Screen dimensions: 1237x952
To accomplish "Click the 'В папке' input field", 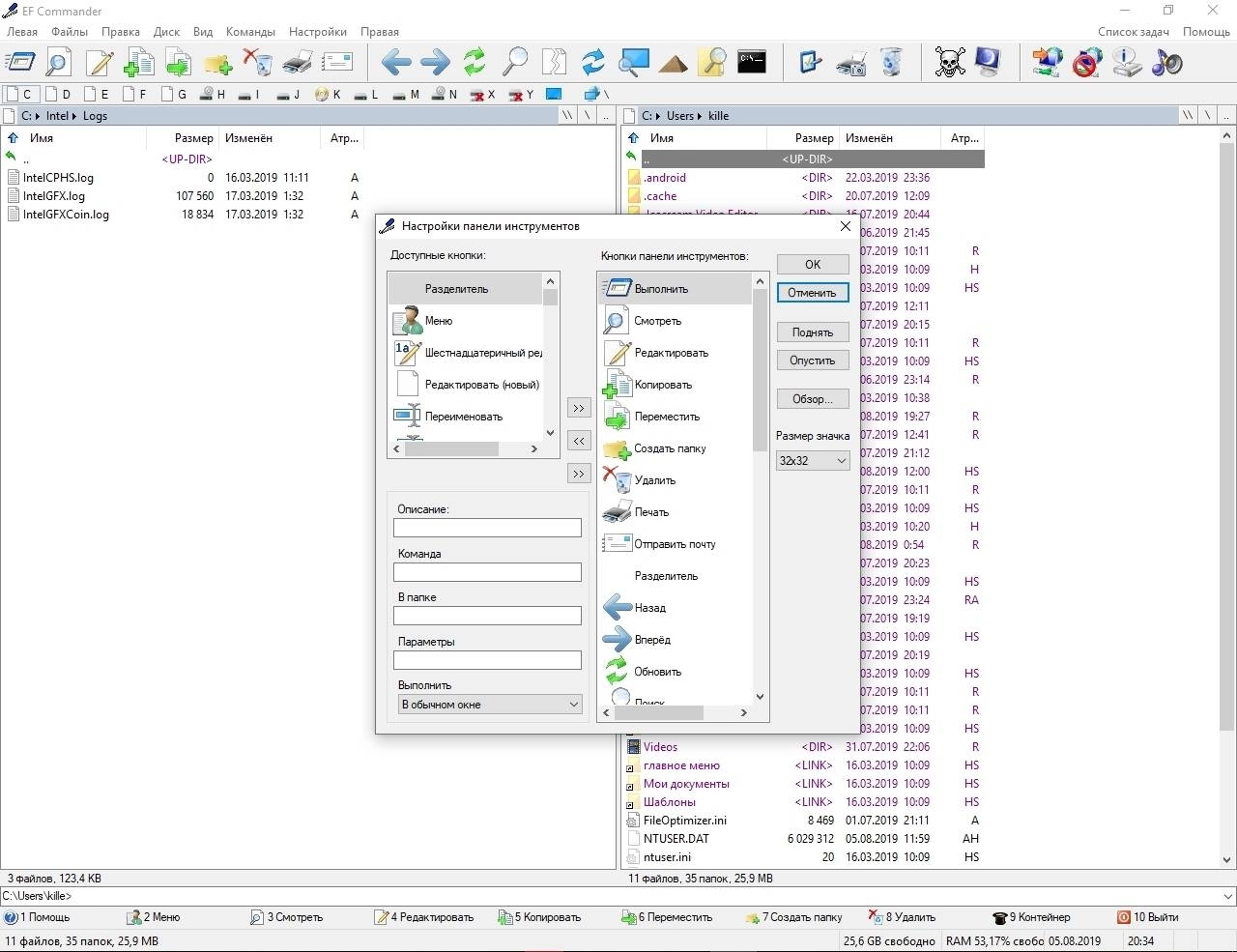I will 487,616.
